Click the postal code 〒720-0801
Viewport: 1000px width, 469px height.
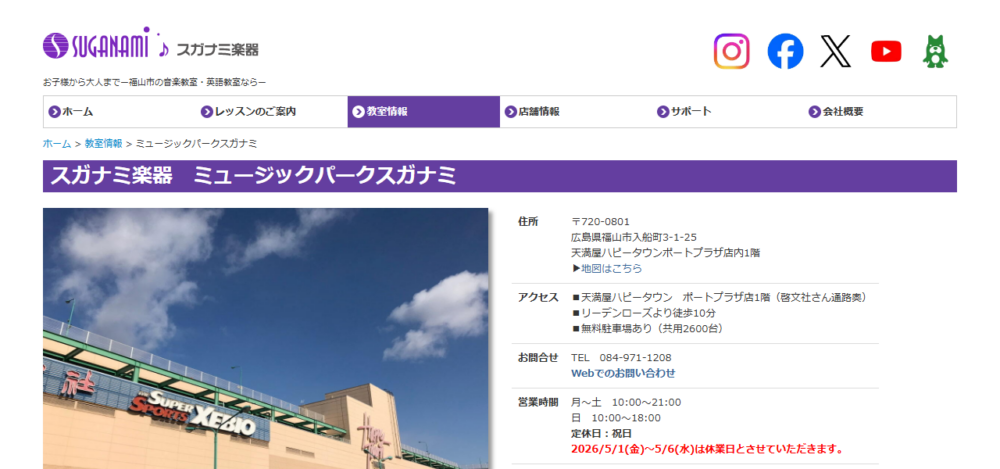coord(600,222)
